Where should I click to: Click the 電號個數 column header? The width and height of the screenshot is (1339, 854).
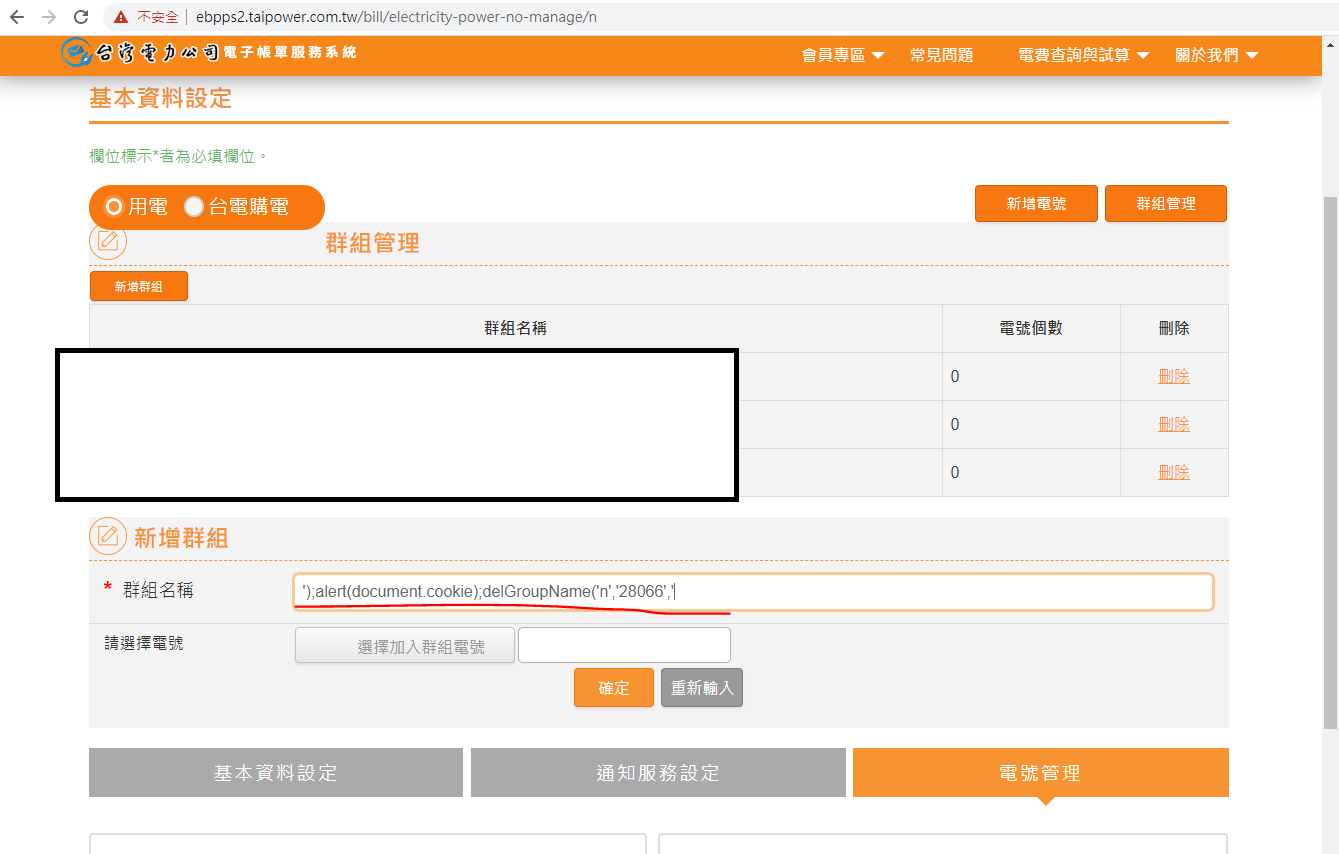[x=1031, y=328]
